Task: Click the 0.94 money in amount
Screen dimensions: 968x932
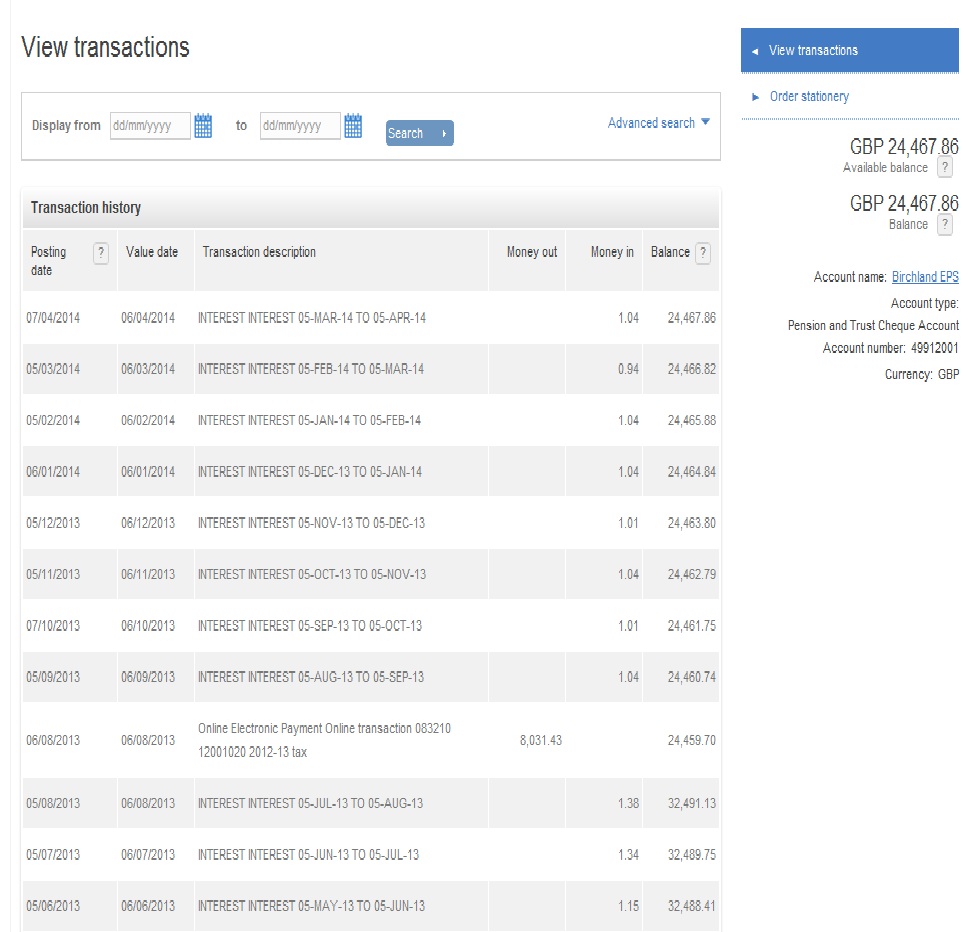Action: pos(628,369)
